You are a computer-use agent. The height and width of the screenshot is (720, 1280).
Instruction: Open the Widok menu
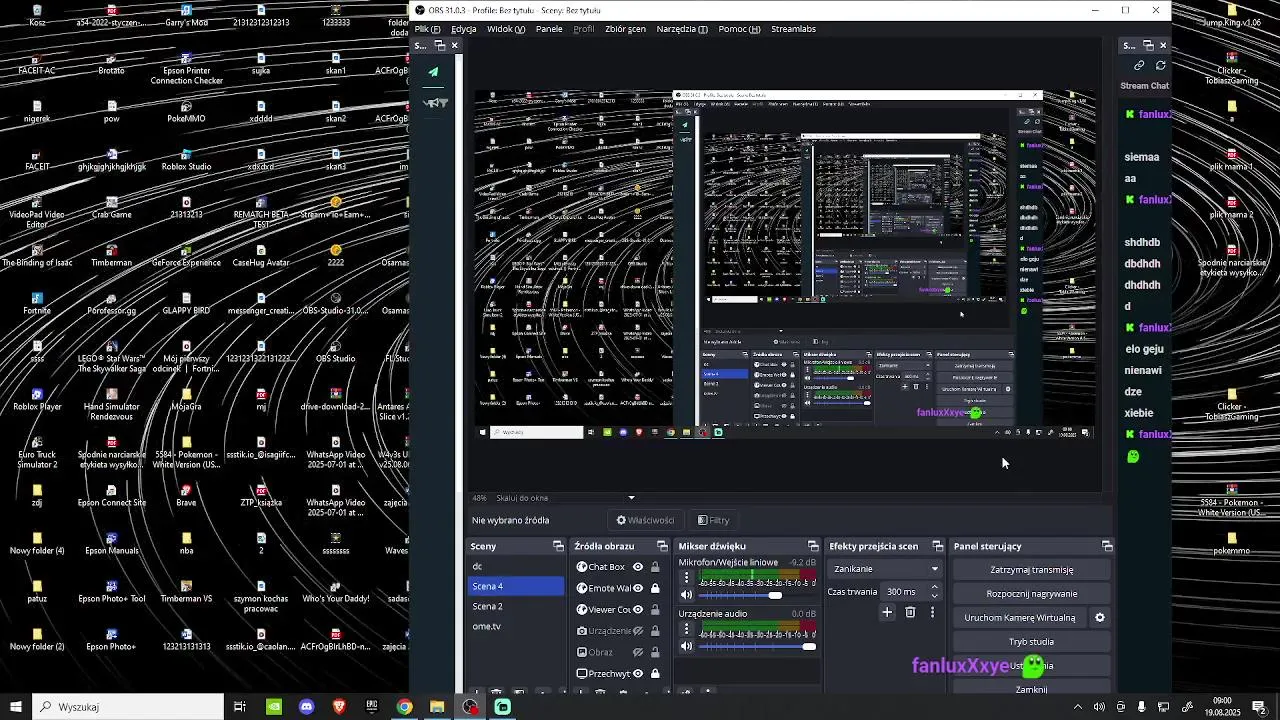pyautogui.click(x=506, y=29)
